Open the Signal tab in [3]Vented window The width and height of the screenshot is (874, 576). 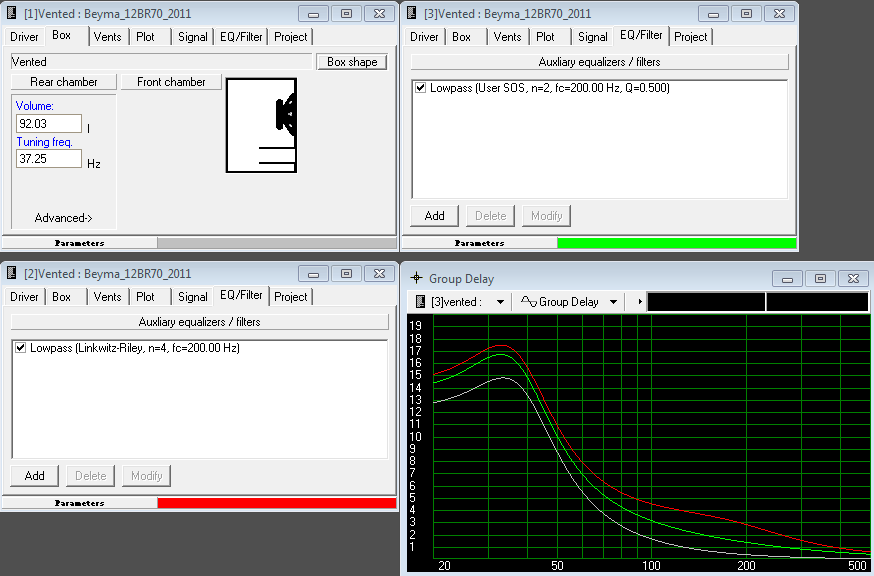pyautogui.click(x=592, y=36)
